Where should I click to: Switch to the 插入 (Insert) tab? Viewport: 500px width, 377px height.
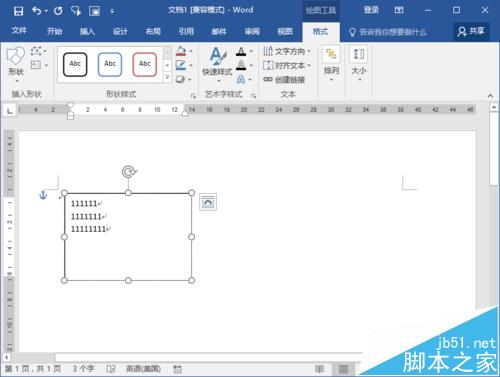coord(87,31)
